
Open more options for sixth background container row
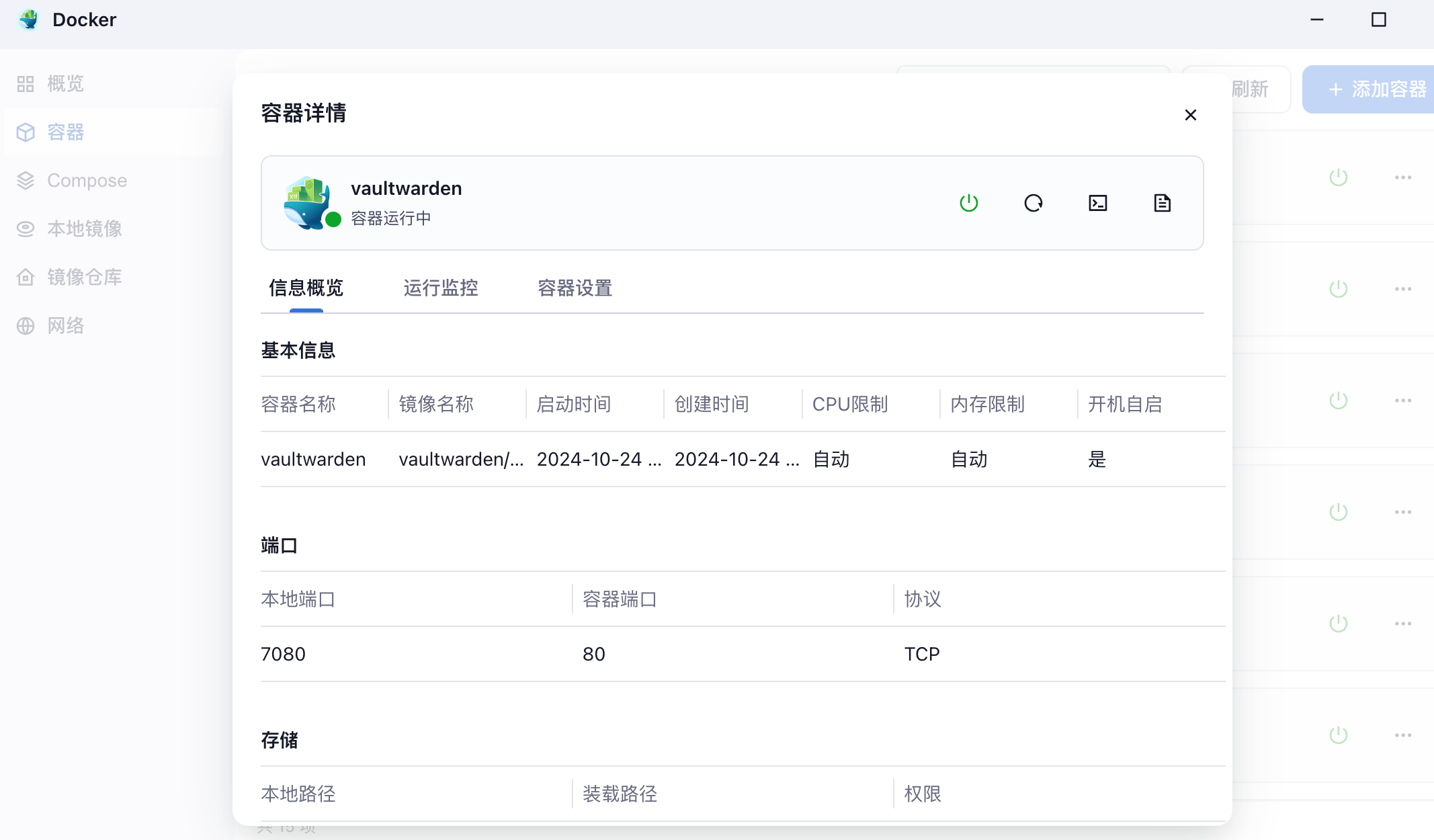tap(1403, 735)
